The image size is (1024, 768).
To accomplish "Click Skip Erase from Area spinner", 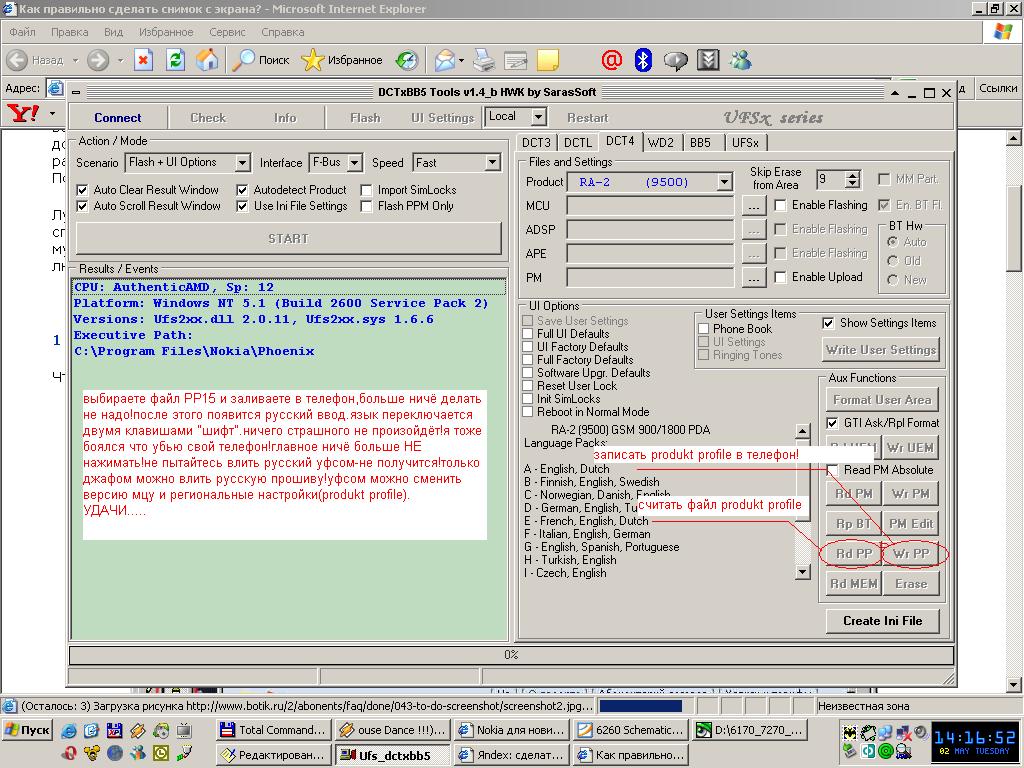I will (x=852, y=179).
